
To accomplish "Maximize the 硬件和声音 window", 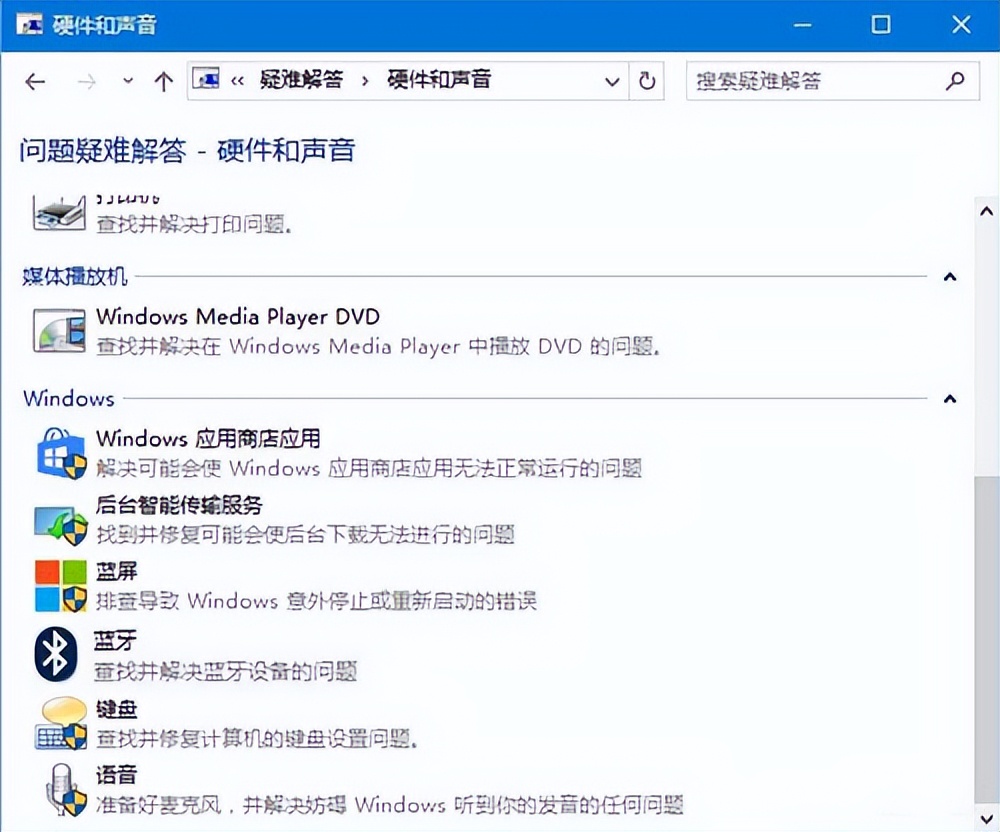I will click(x=881, y=25).
